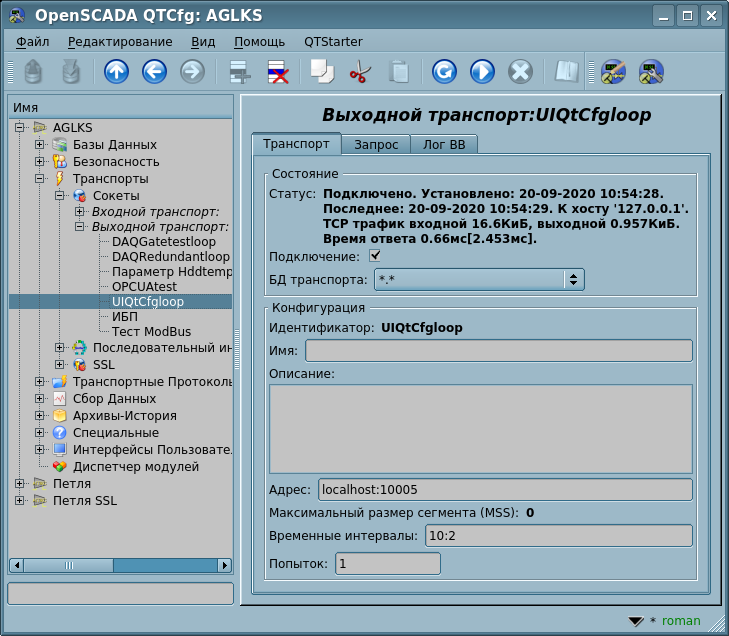Click the Попыток input field
The width and height of the screenshot is (729, 636).
point(388,563)
